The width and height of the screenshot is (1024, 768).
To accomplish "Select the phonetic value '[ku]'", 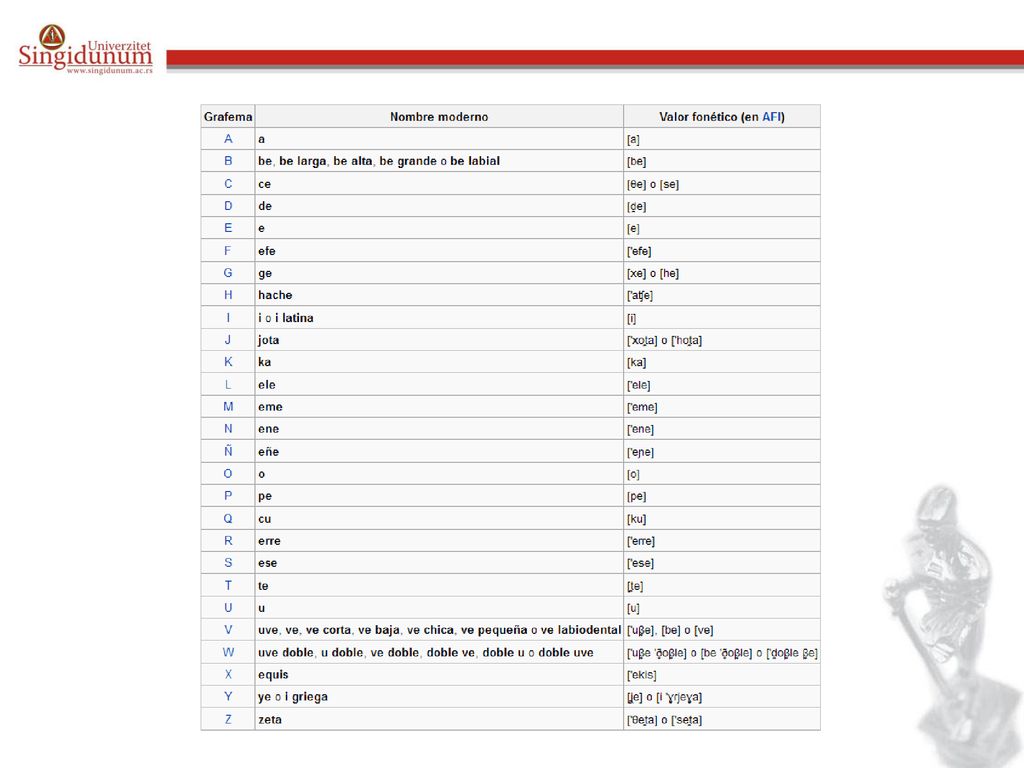I will (x=636, y=519).
